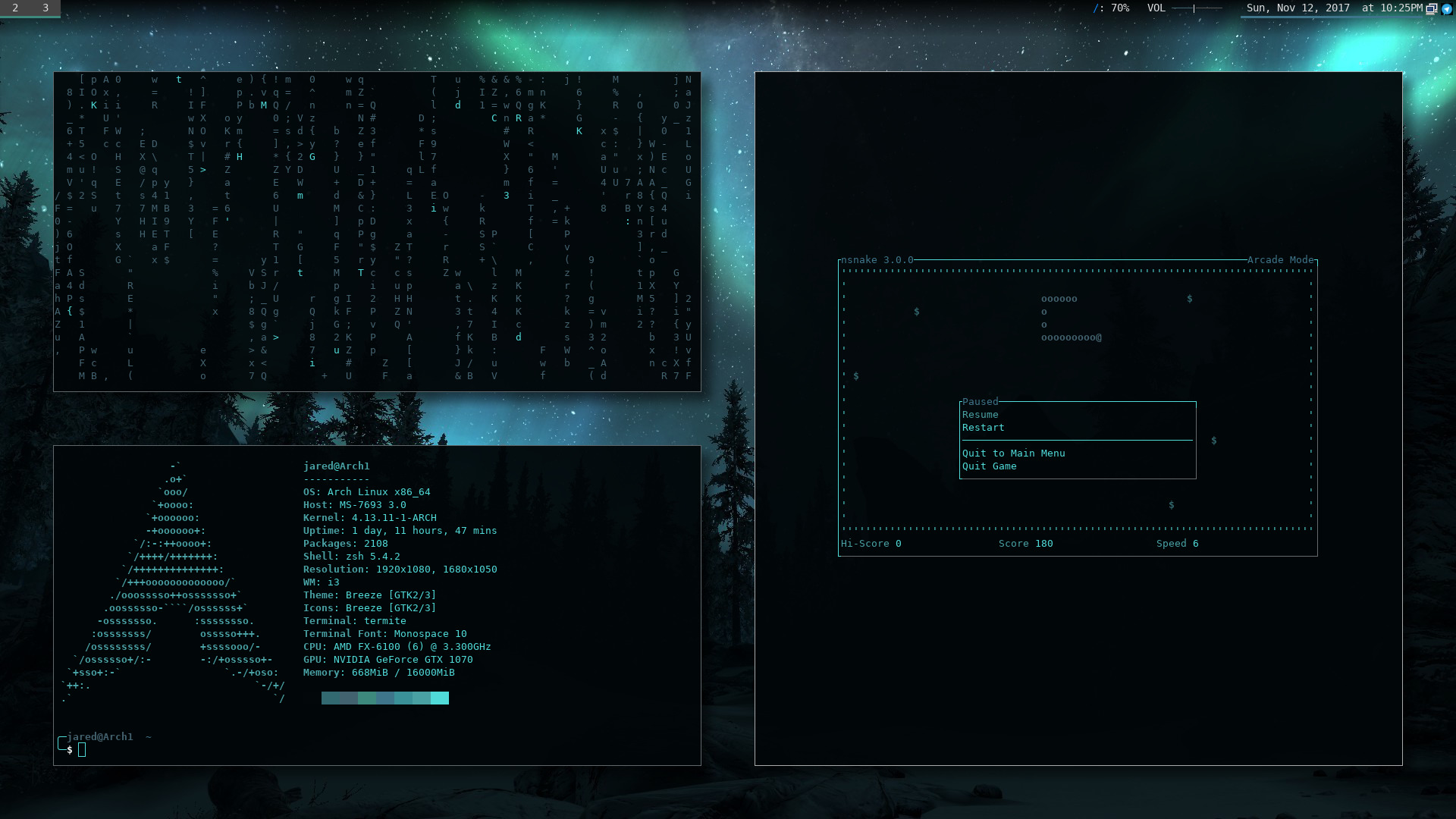Click the Arcade Mode title label

pos(1280,260)
